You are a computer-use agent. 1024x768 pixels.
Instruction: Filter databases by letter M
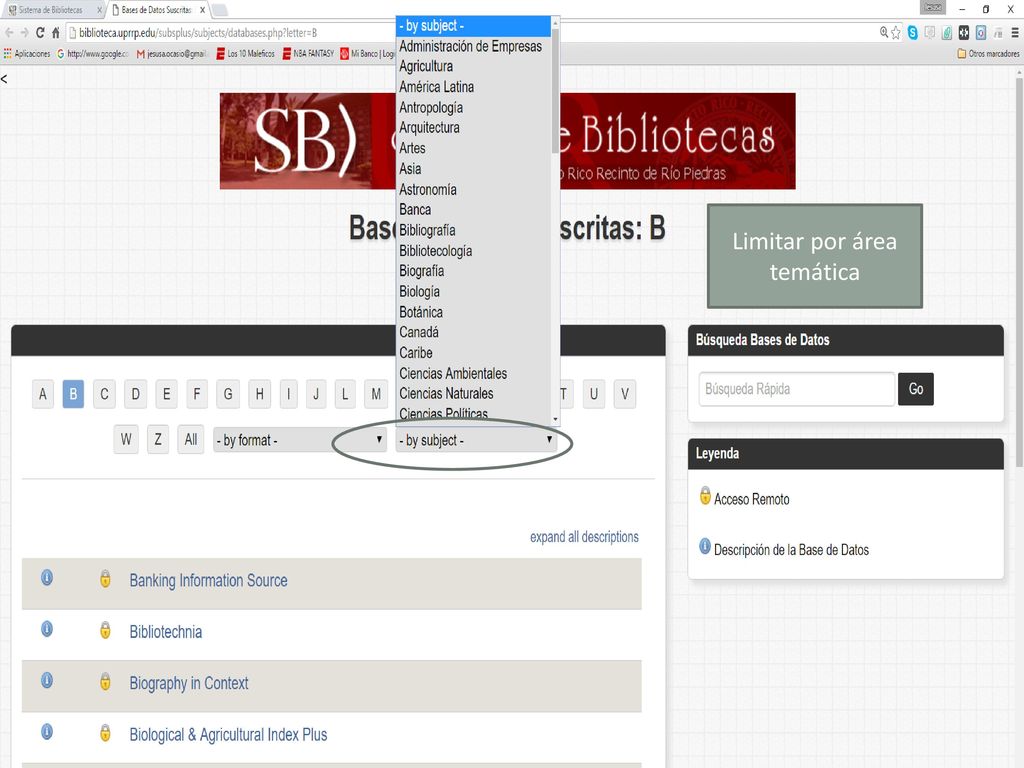376,394
